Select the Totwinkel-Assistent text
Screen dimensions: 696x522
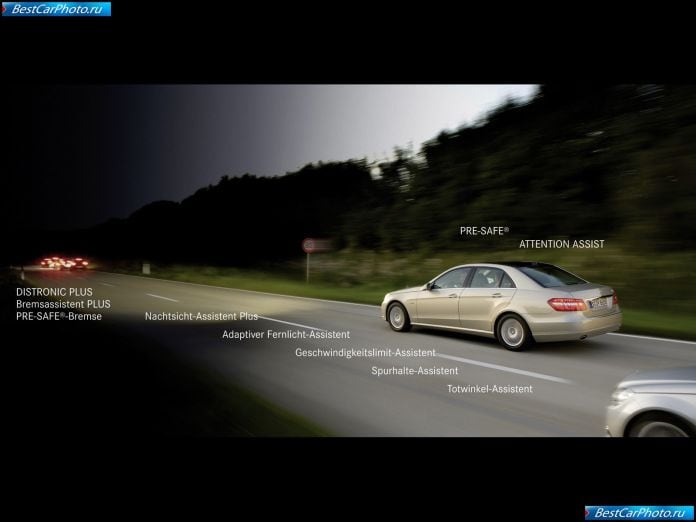pyautogui.click(x=490, y=389)
